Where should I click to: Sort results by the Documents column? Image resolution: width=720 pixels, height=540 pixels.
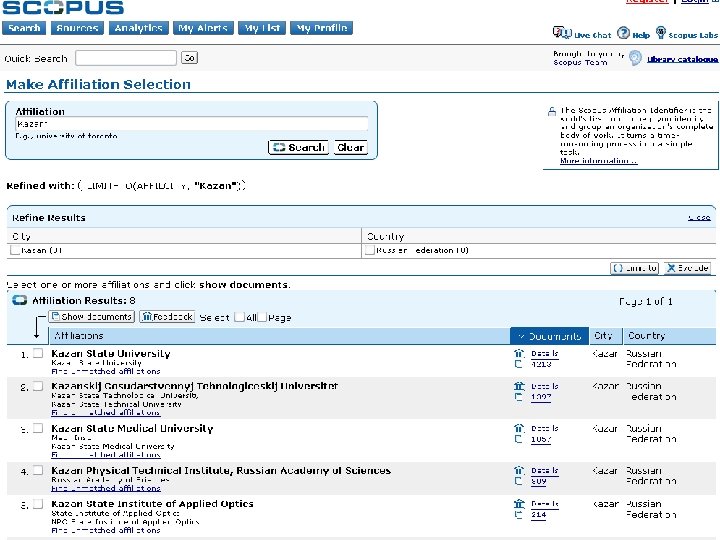coord(550,336)
